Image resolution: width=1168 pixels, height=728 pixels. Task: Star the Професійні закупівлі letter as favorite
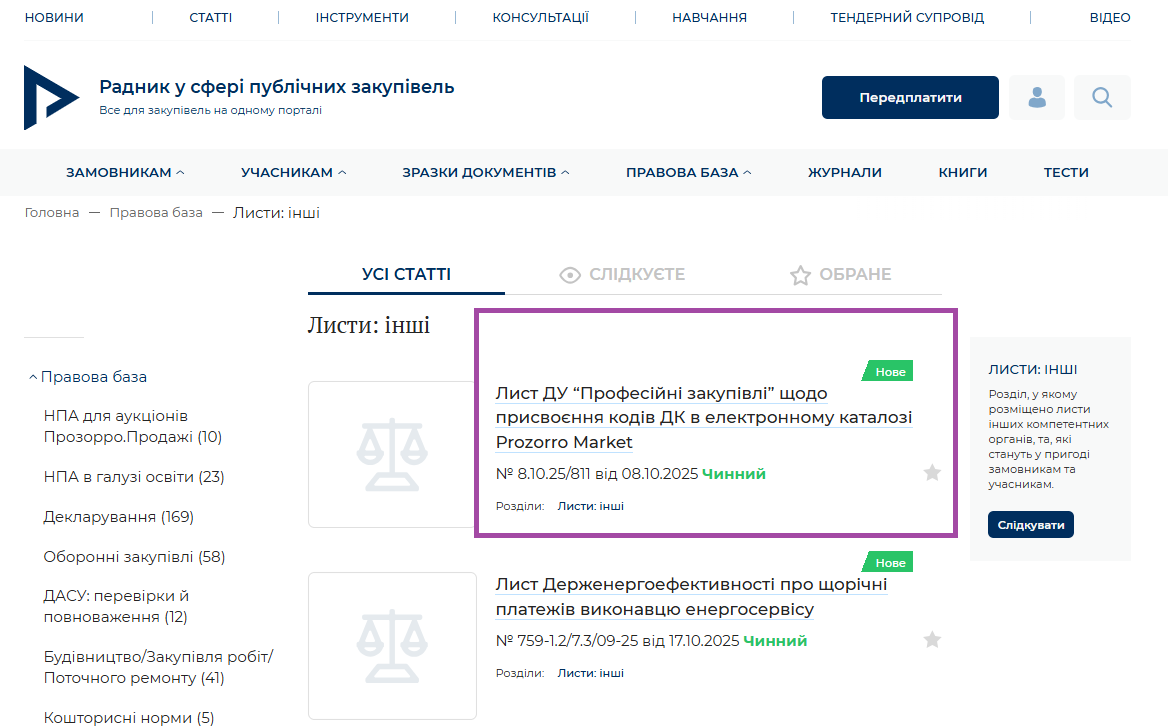(x=932, y=473)
